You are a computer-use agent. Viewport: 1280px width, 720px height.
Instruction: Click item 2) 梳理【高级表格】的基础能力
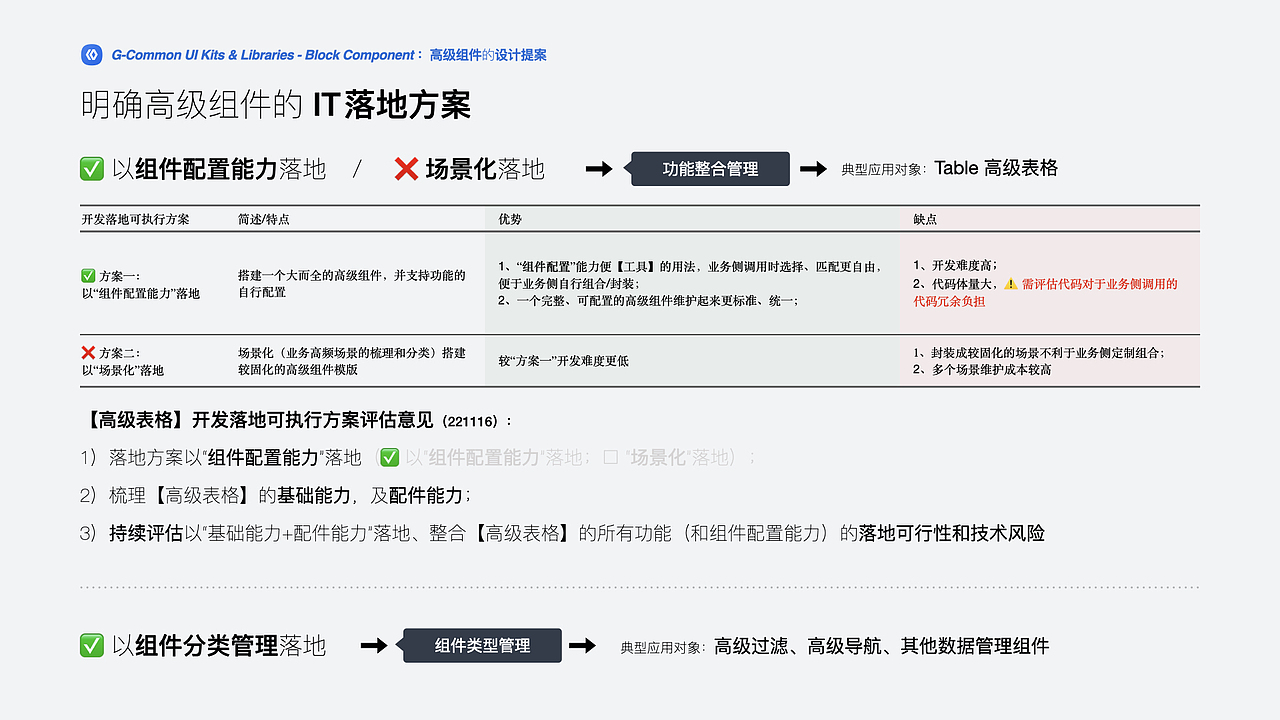click(x=275, y=496)
